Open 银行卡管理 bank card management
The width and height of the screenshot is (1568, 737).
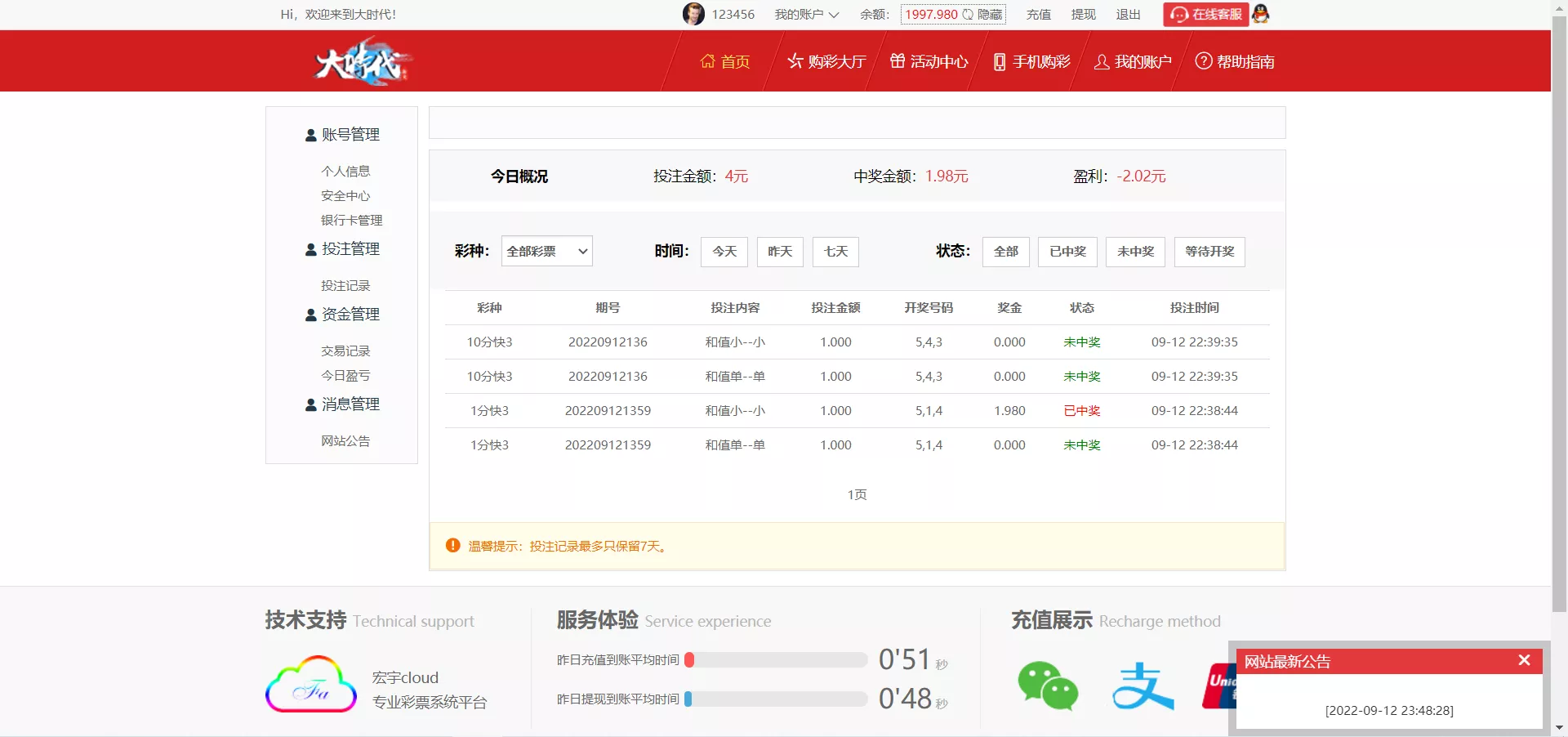352,220
